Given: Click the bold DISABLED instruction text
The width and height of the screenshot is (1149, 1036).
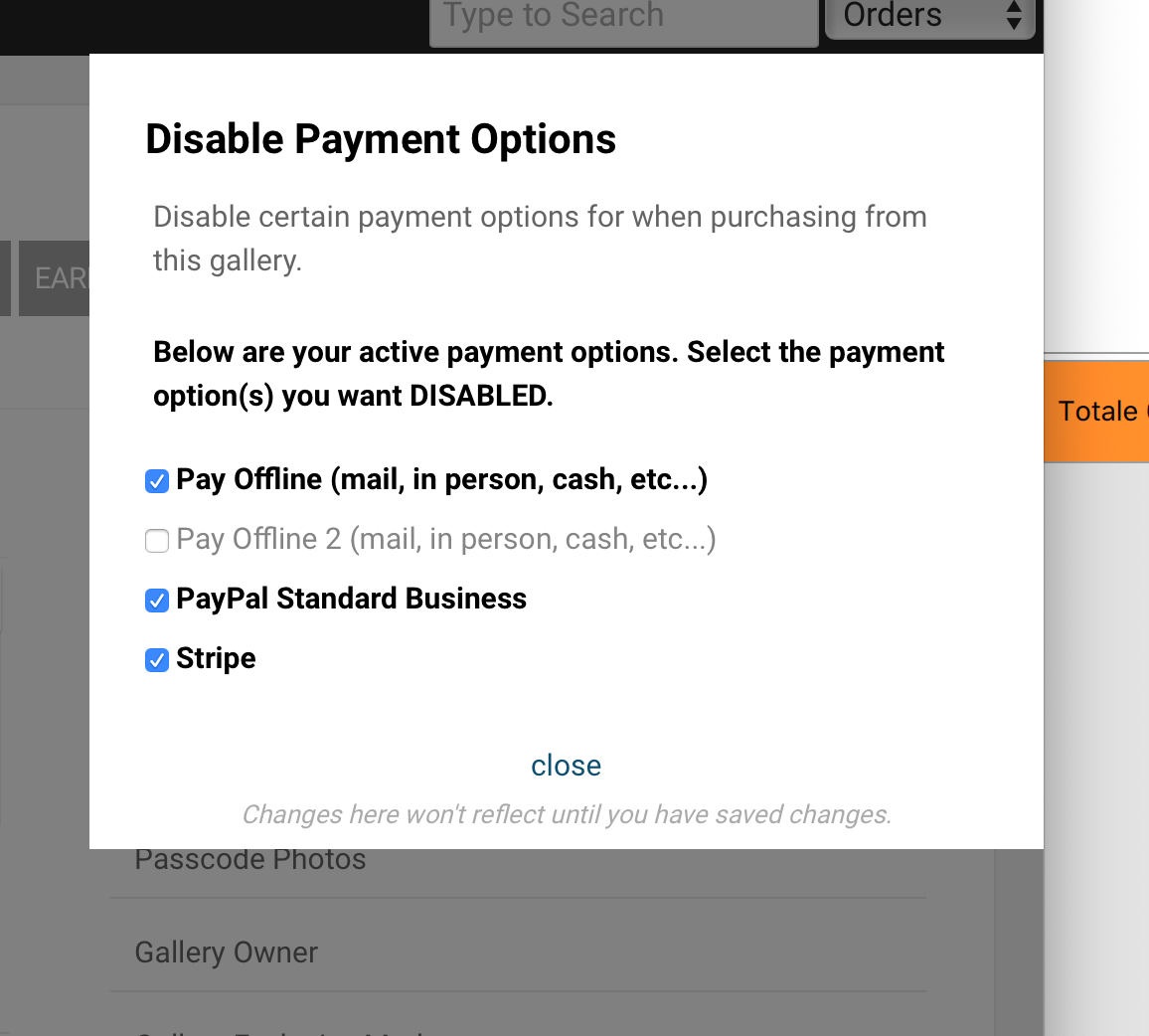Looking at the screenshot, I should tap(548, 374).
